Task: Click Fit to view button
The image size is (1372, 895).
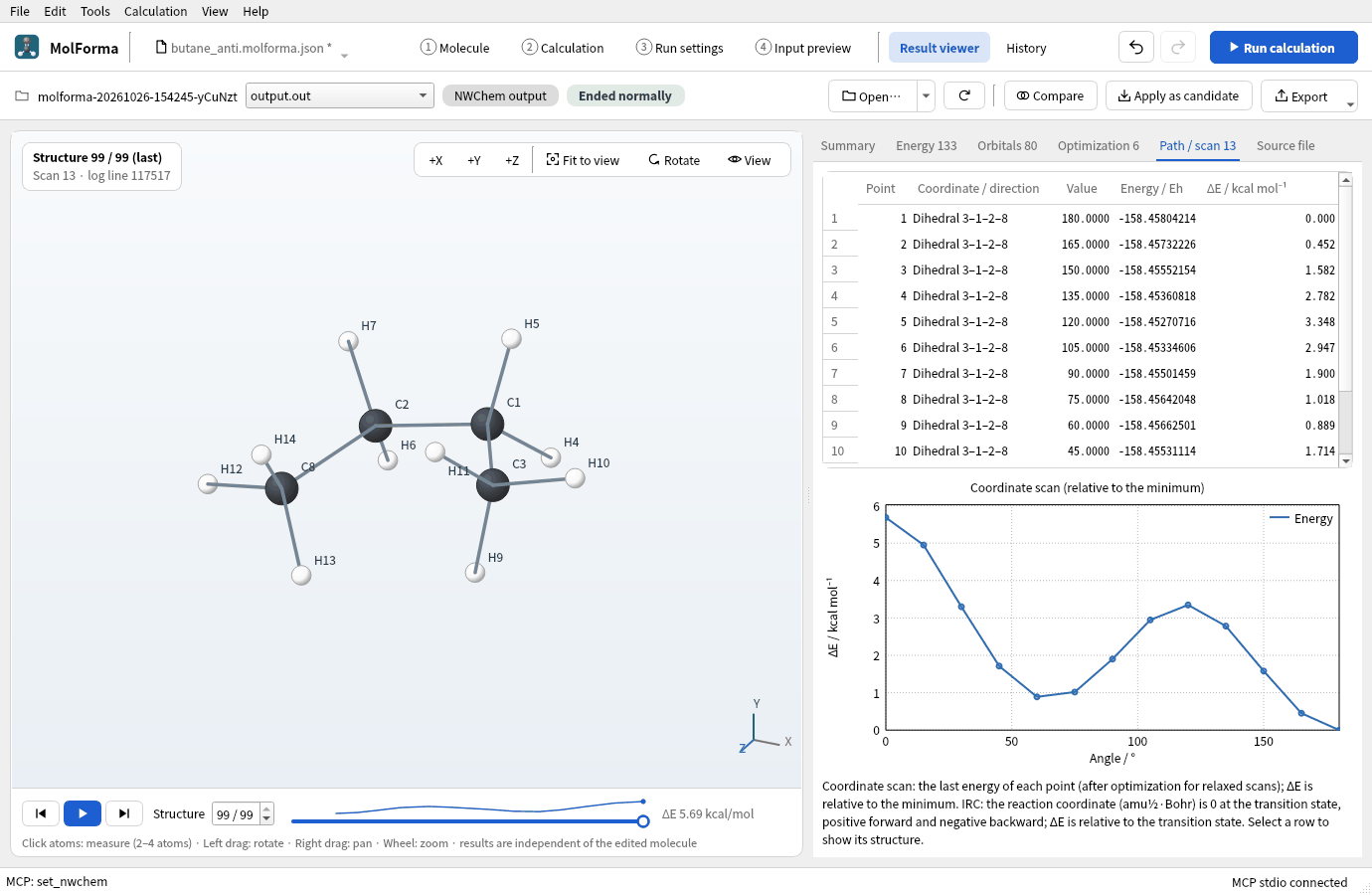Action: pos(583,160)
